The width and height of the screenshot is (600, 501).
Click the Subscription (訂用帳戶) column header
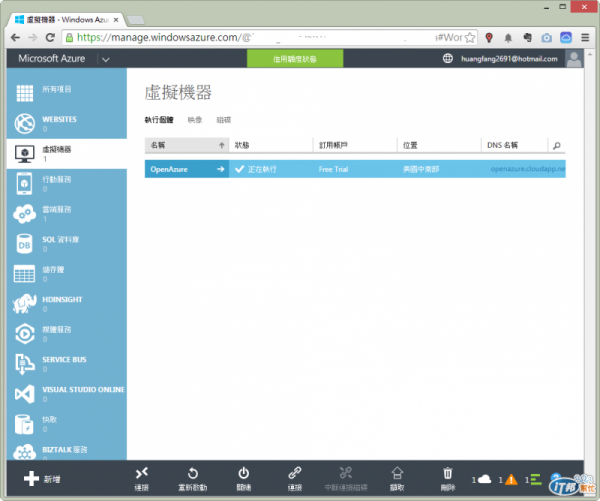pos(355,145)
